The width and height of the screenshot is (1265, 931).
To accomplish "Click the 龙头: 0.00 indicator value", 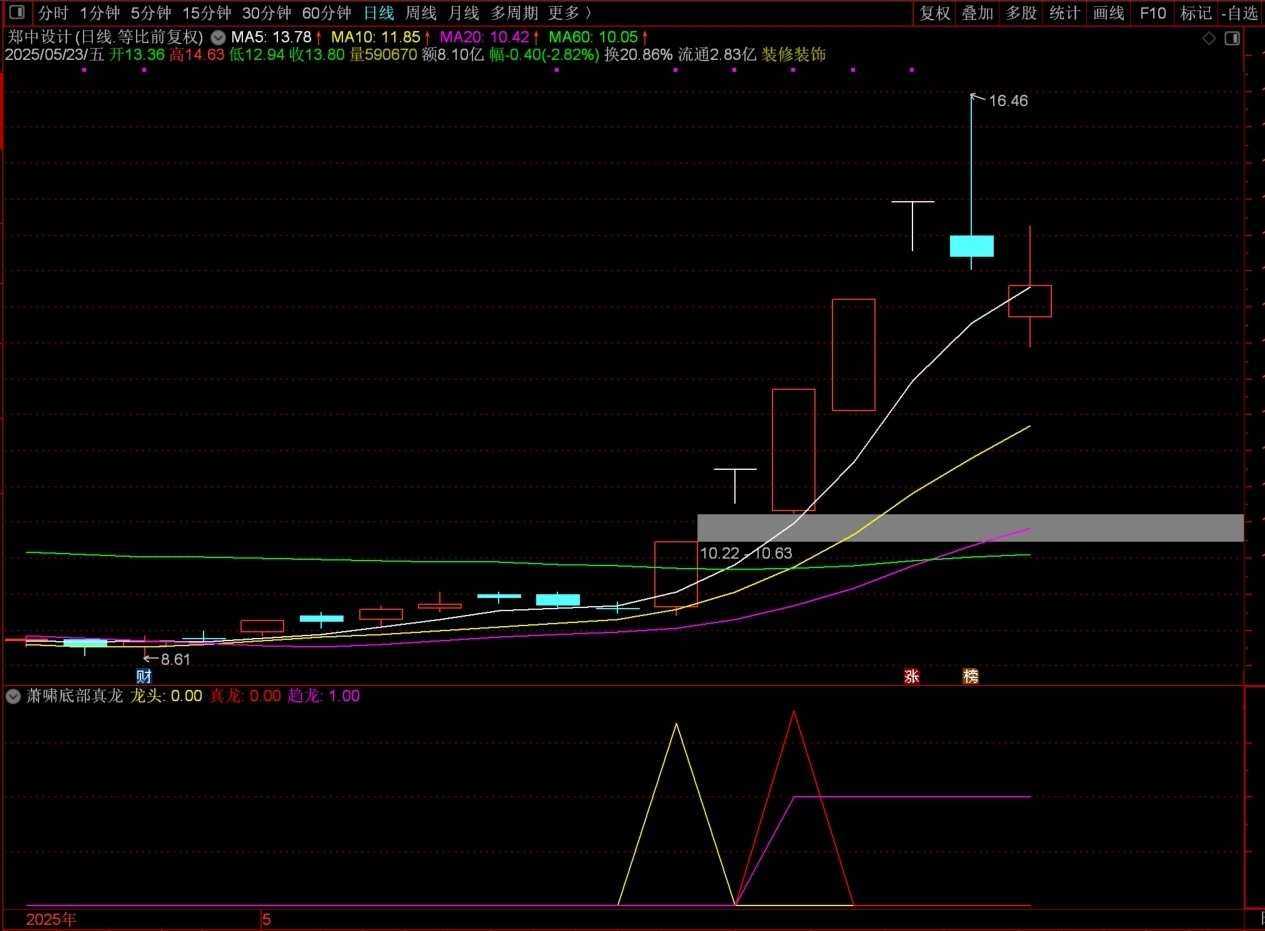I will tap(167, 696).
